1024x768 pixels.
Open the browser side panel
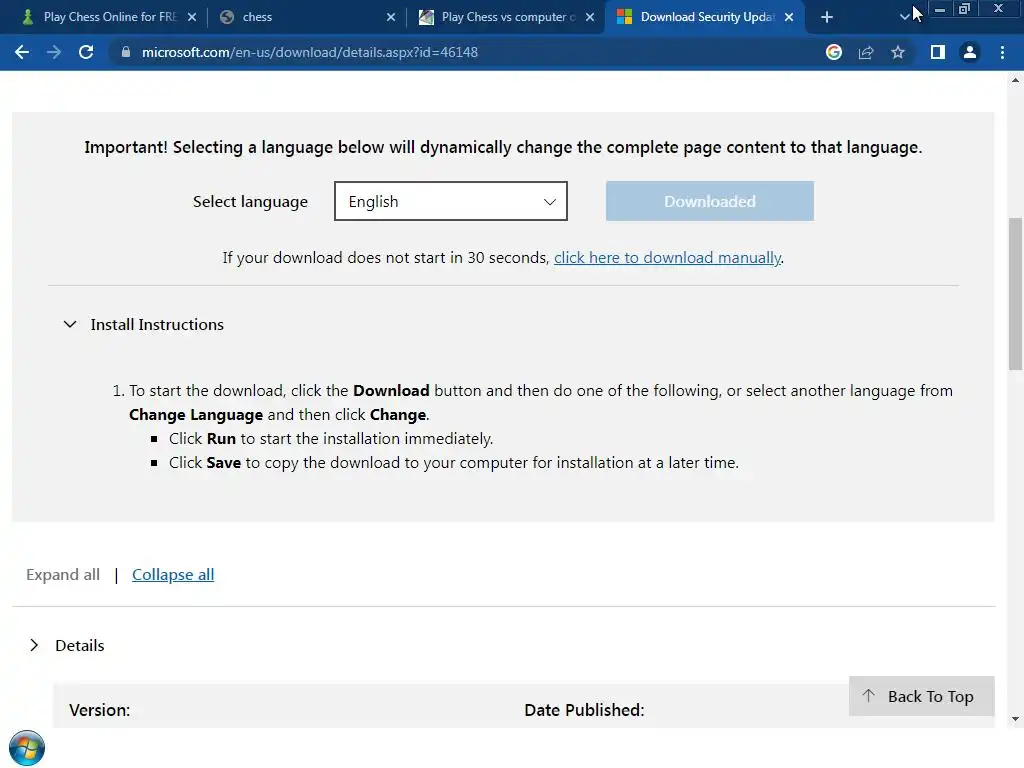[x=937, y=52]
